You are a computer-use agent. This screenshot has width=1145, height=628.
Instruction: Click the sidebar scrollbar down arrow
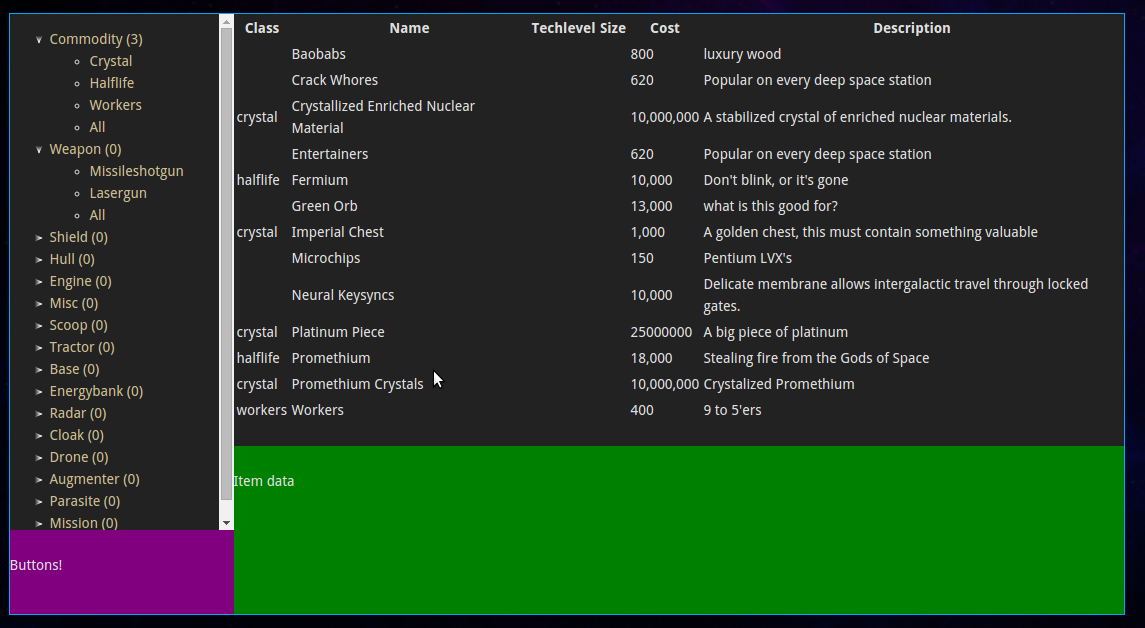click(x=226, y=522)
